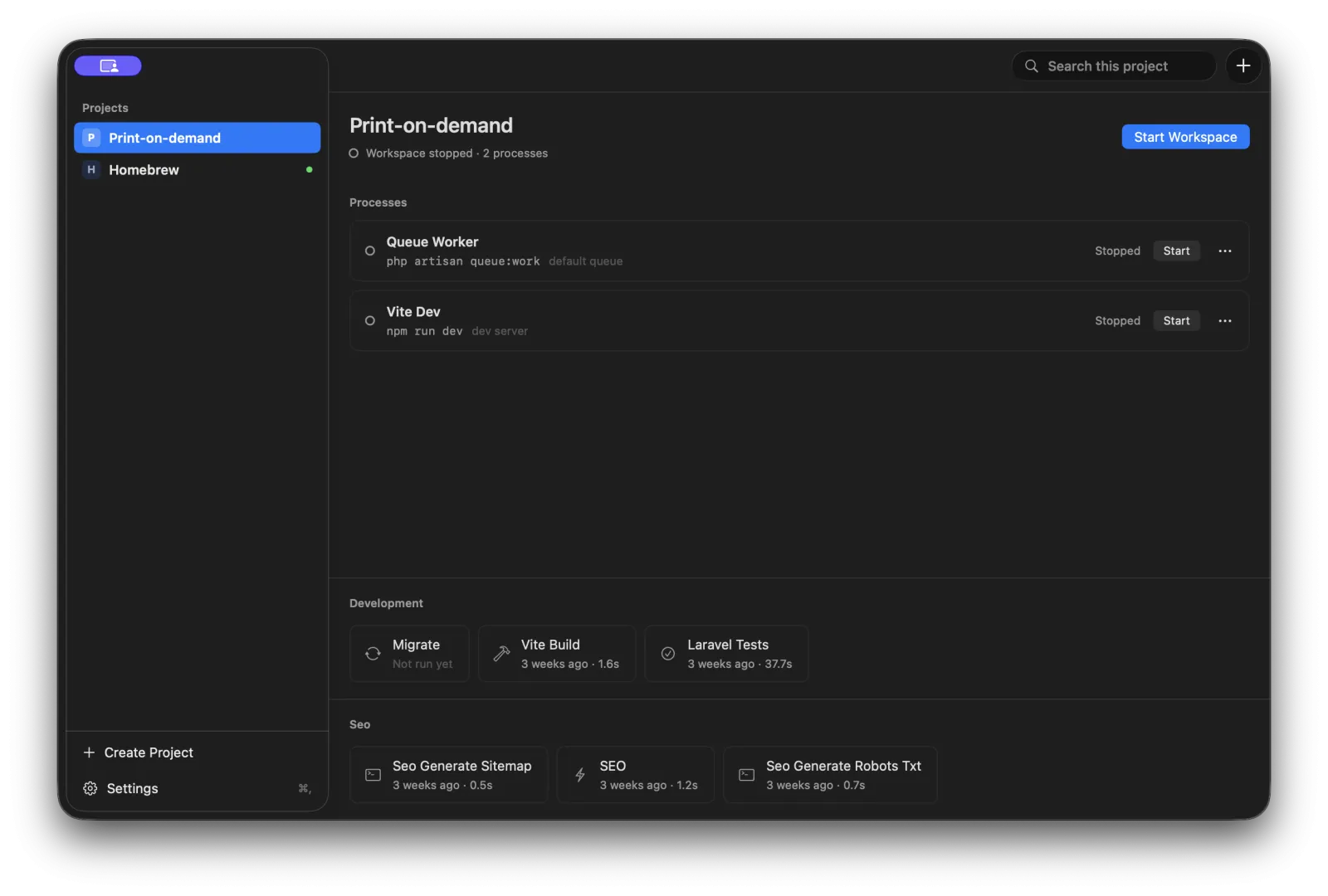Click the npm run dev command text

click(424, 331)
